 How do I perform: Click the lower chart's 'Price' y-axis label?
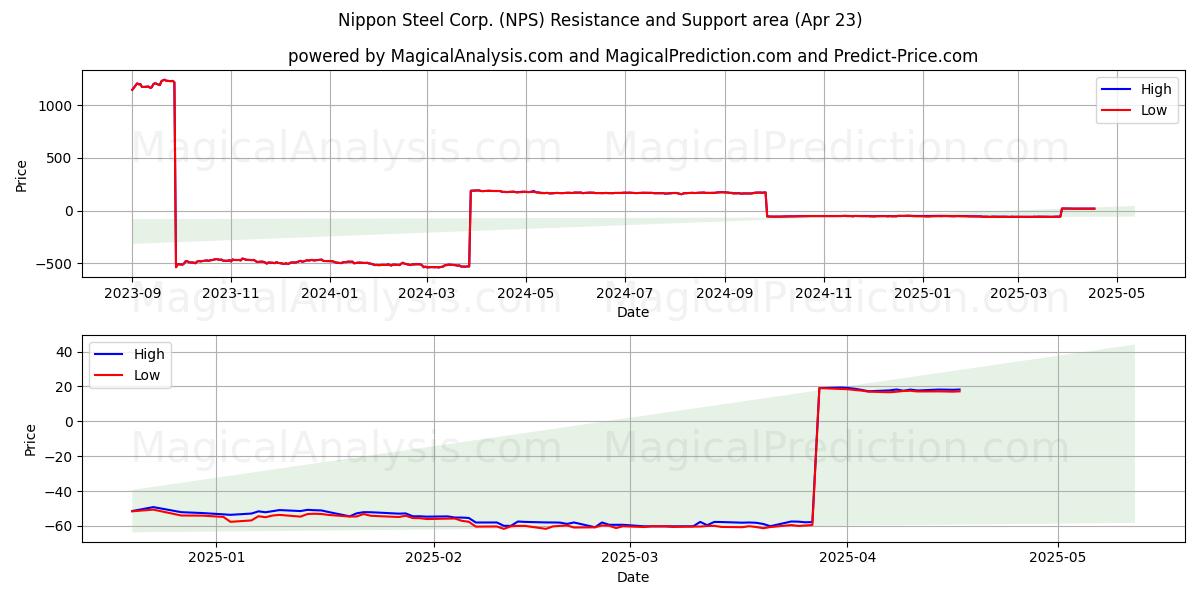[30, 439]
